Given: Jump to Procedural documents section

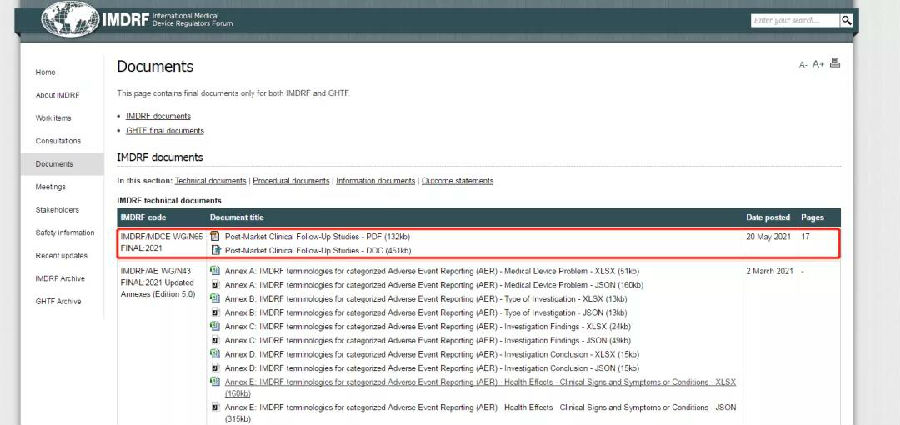Looking at the screenshot, I should point(291,181).
